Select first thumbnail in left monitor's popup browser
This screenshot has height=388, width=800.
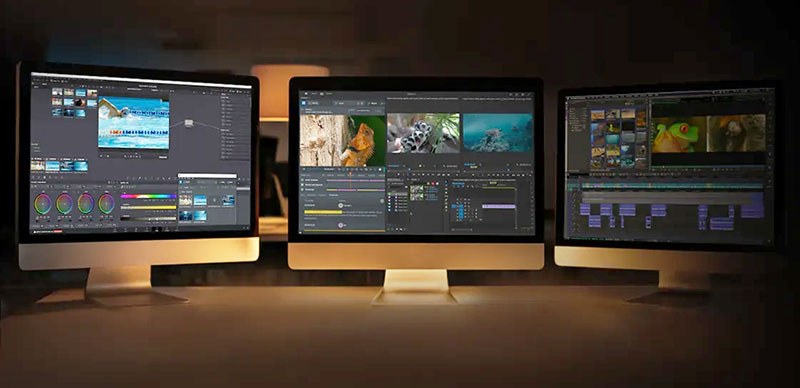pos(186,200)
